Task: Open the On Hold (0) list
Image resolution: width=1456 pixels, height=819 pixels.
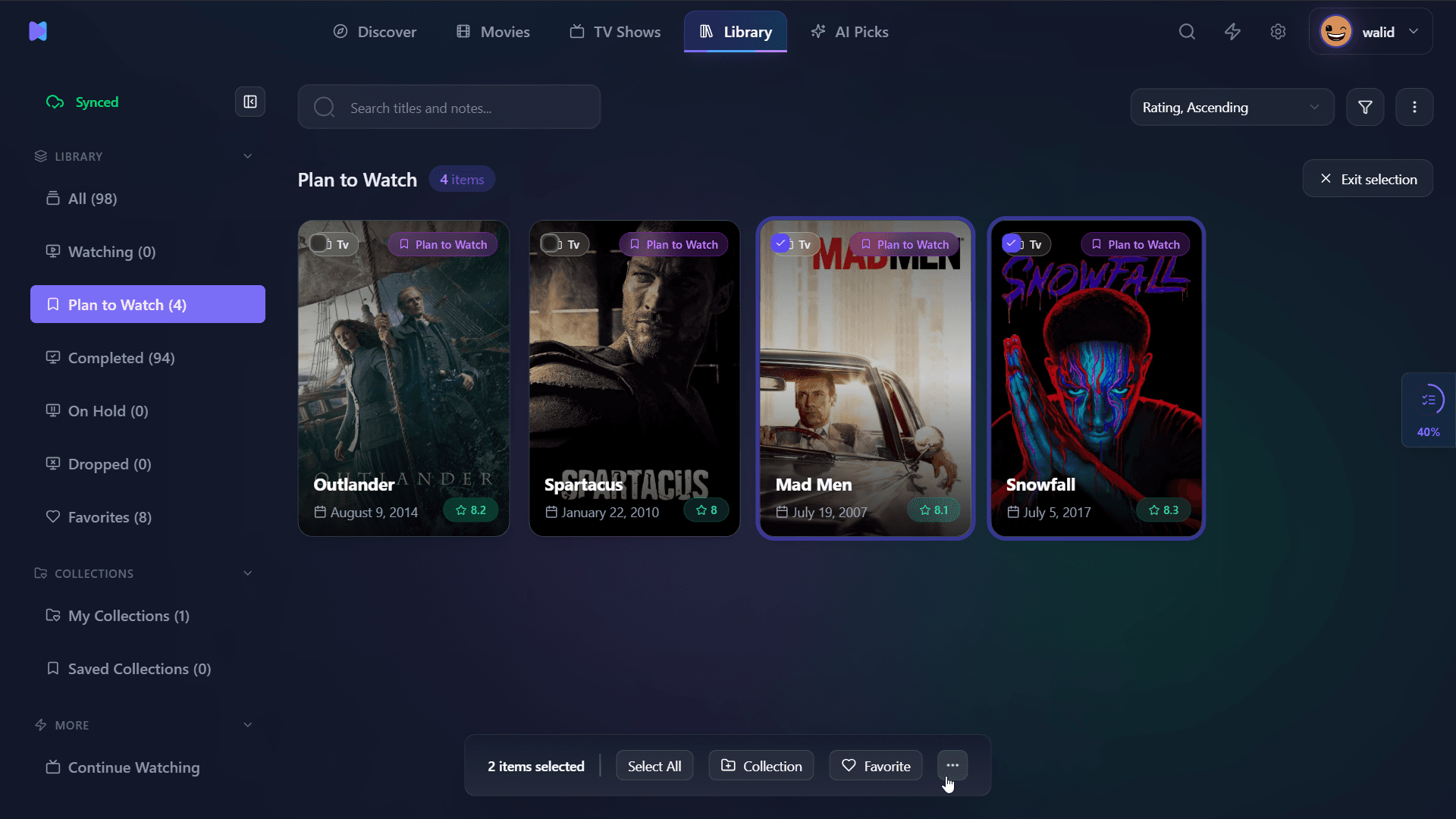Action: (148, 411)
